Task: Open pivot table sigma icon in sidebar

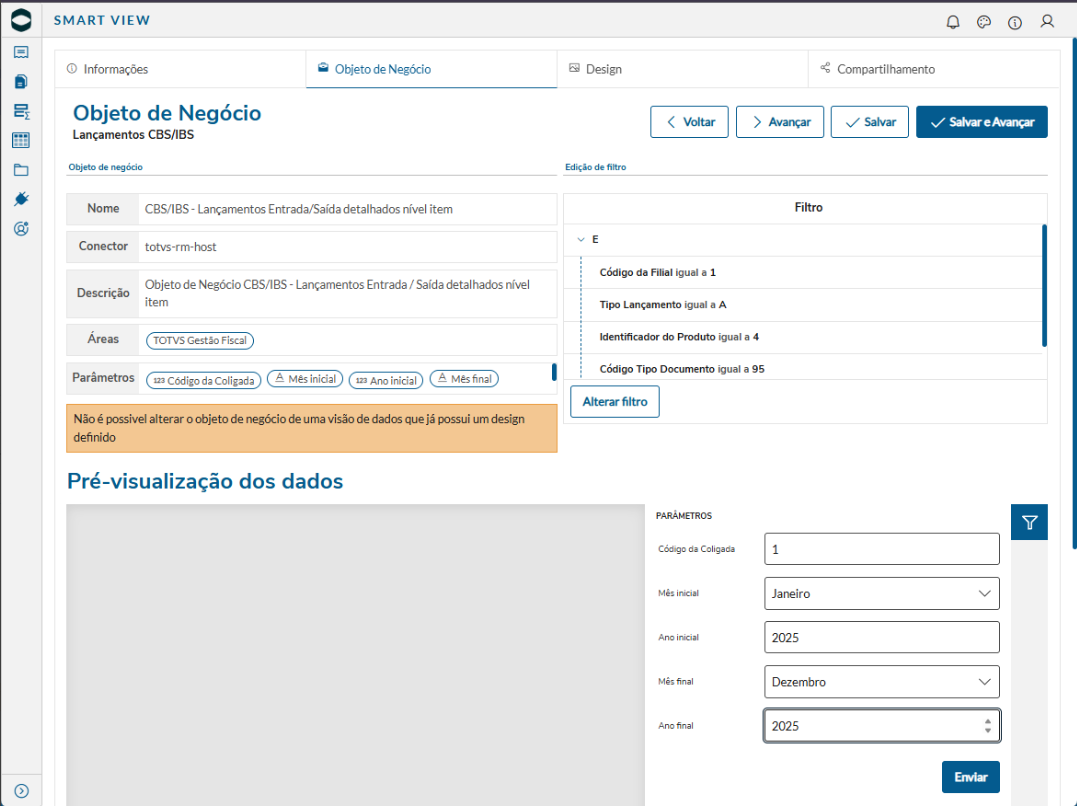Action: [x=21, y=111]
